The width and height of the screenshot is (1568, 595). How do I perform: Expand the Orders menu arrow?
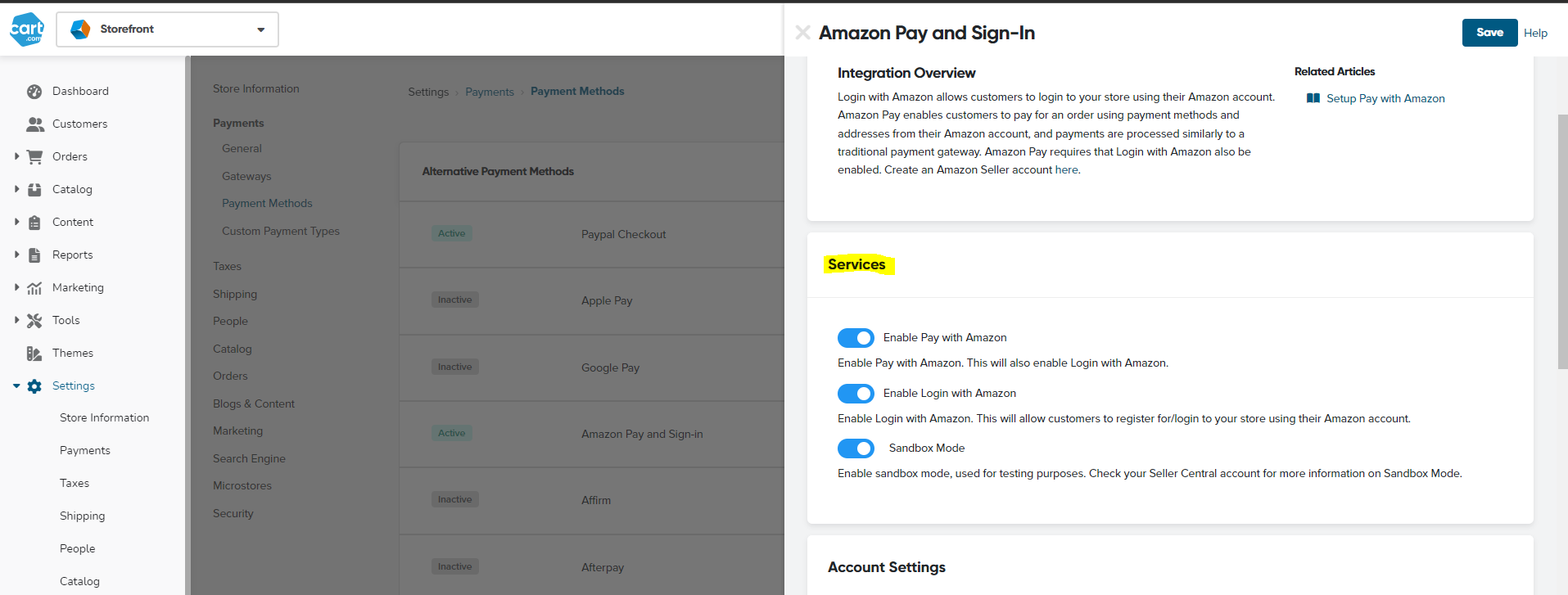[x=16, y=156]
